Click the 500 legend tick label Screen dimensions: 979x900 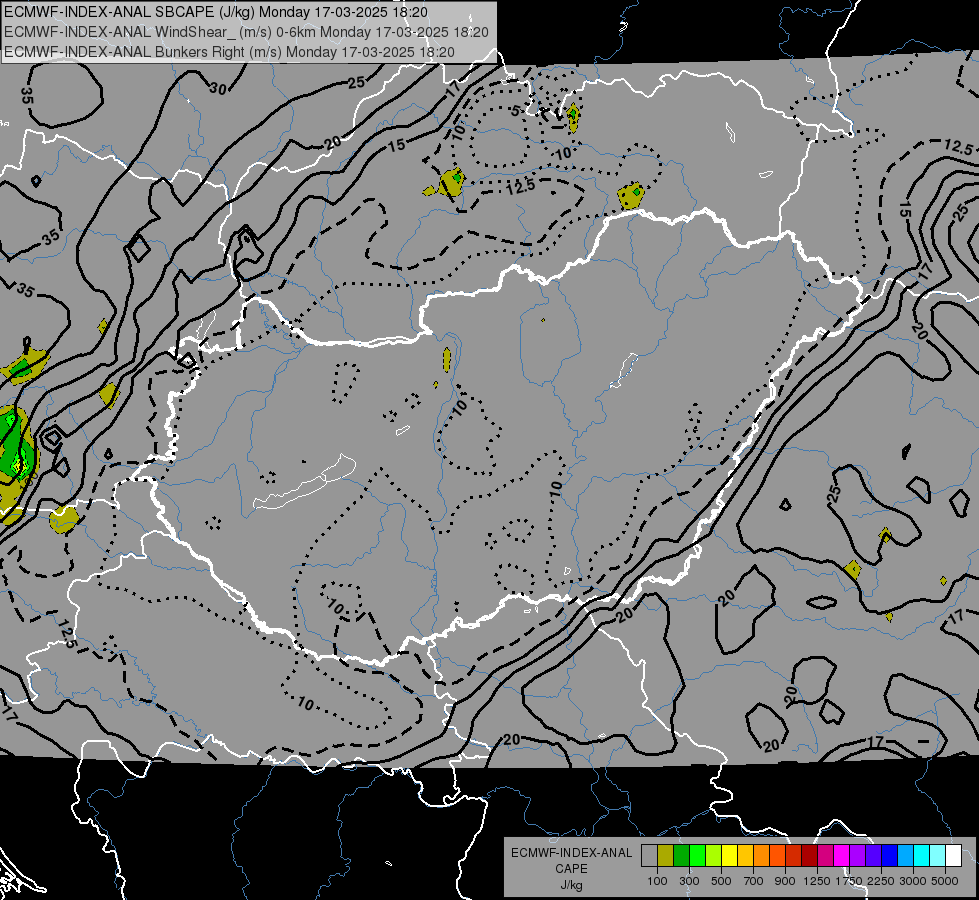tap(721, 881)
